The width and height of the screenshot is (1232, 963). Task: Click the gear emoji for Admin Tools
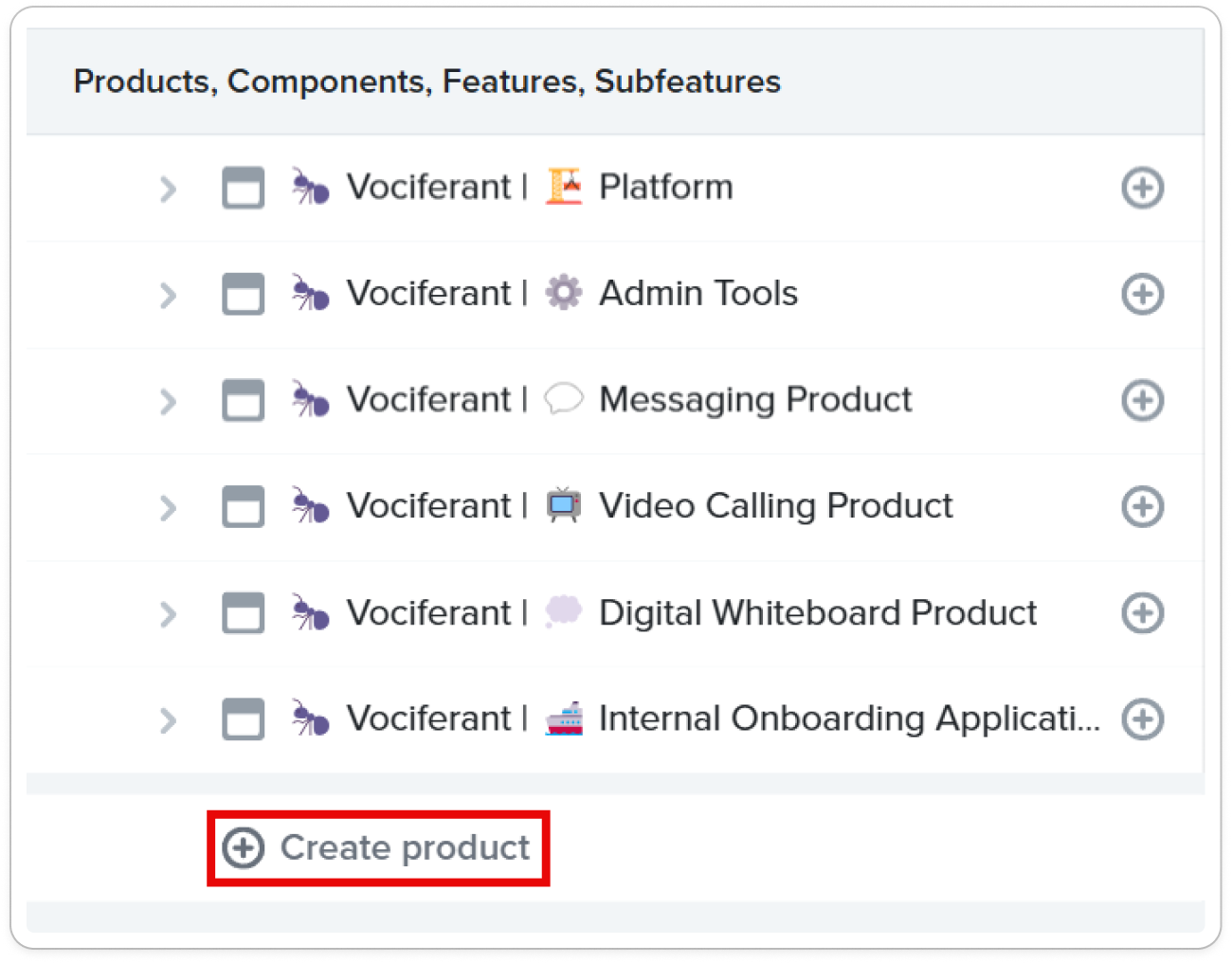click(564, 293)
